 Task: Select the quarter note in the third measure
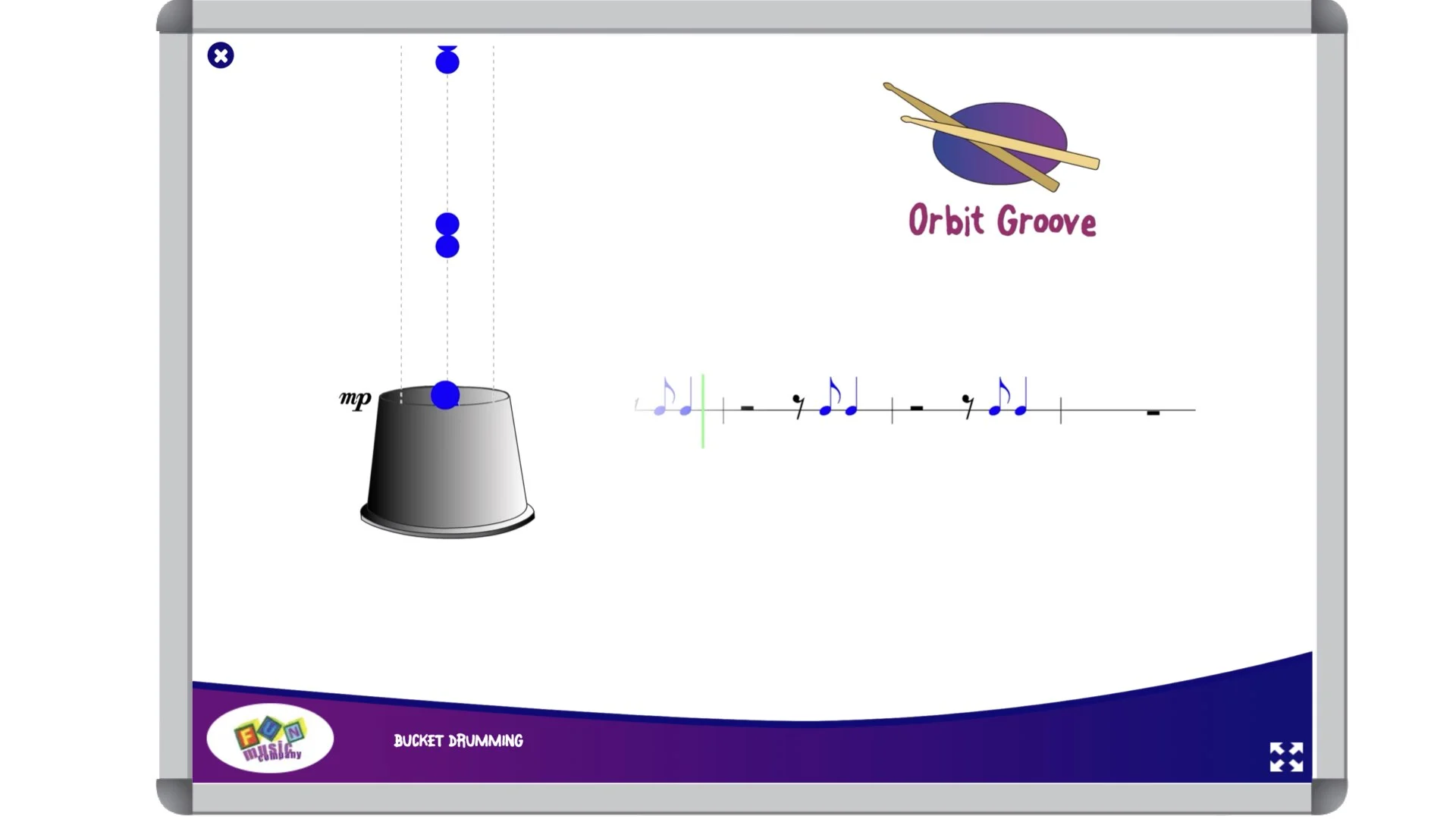tap(1022, 409)
